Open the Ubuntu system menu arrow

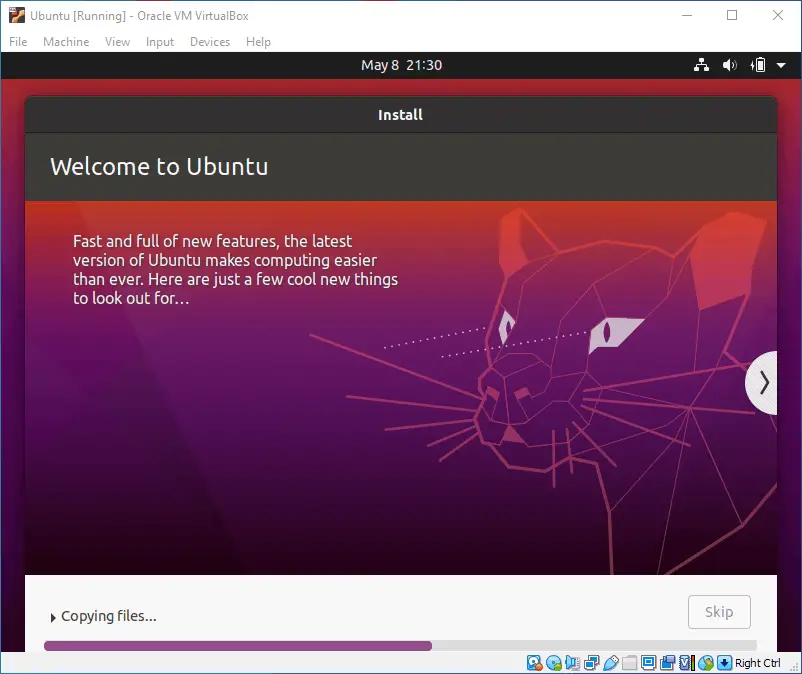(x=781, y=65)
